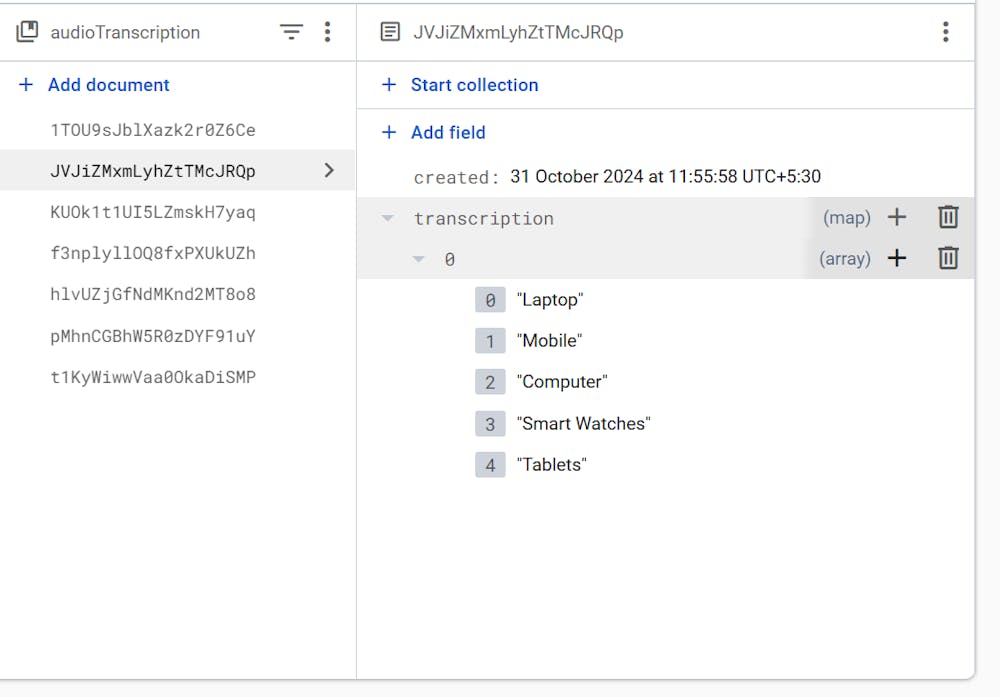
Task: Select document t1KyWiwwVaa0OkaDiSMP
Action: (153, 377)
